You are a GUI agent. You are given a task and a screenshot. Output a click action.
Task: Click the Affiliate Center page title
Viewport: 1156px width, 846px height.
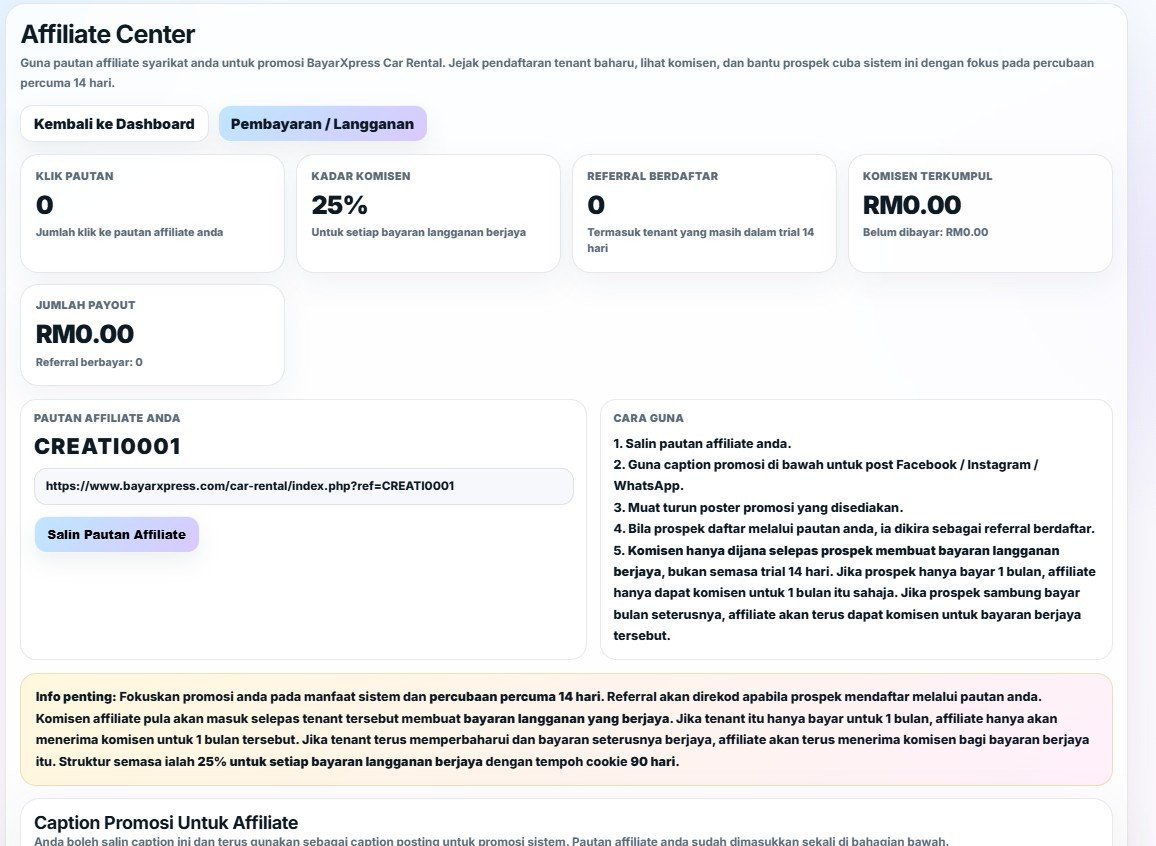click(107, 33)
